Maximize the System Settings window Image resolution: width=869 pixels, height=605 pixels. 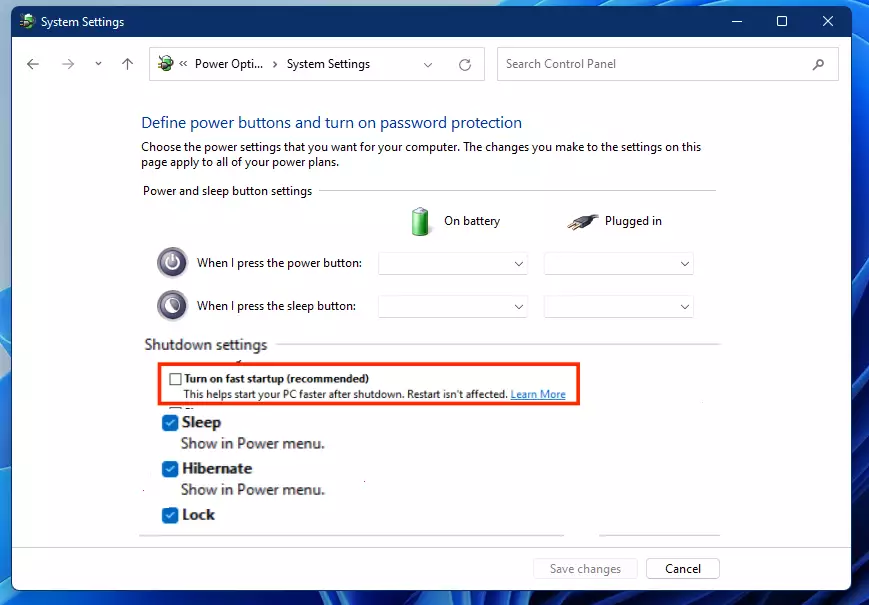point(782,22)
